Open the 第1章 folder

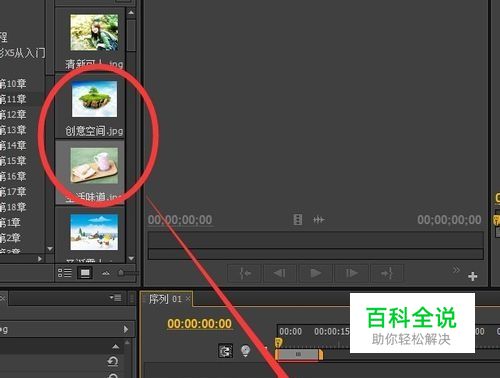[x=10, y=222]
